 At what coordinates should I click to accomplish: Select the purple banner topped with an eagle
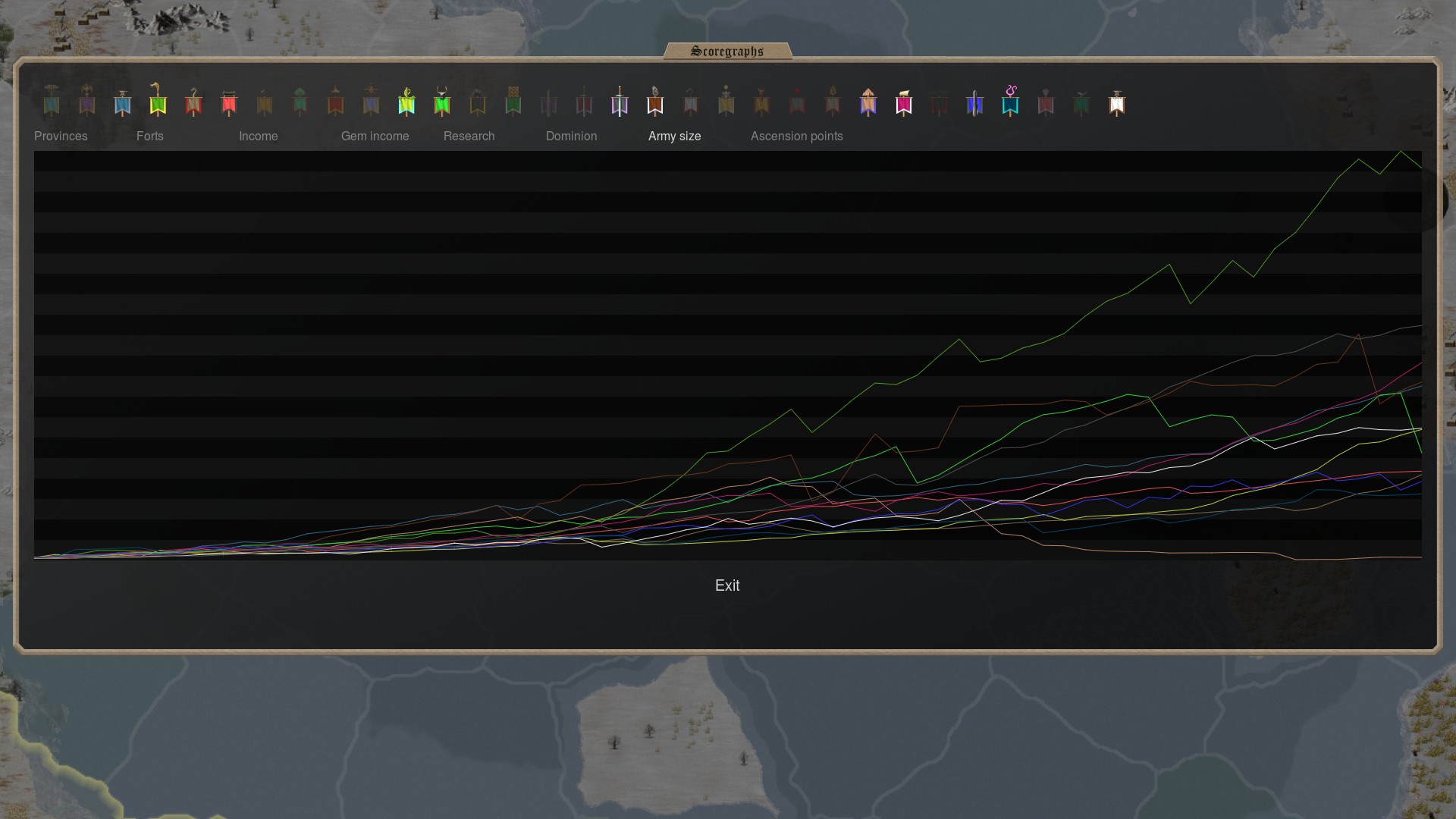point(87,100)
